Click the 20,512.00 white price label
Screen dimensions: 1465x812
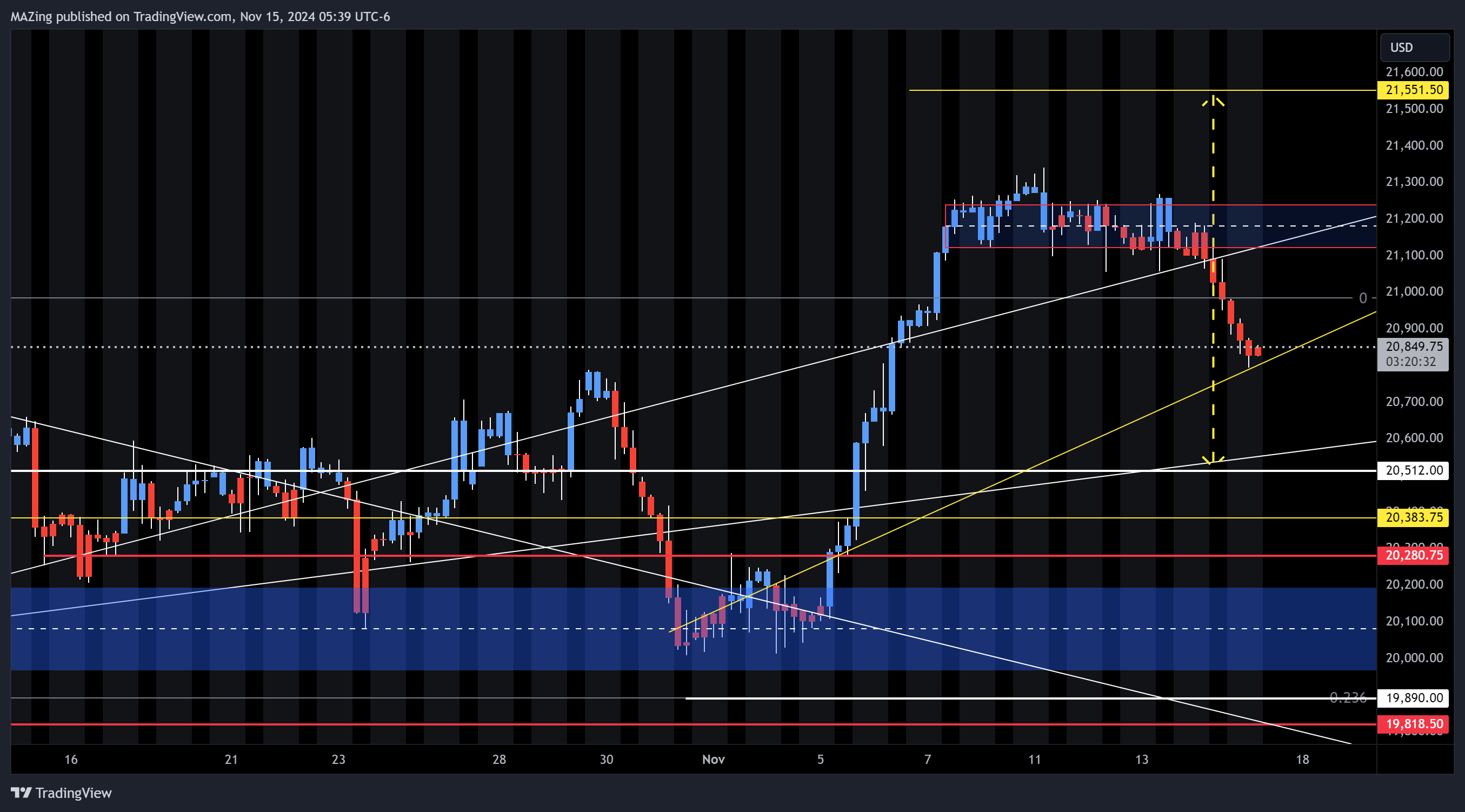tap(1413, 470)
